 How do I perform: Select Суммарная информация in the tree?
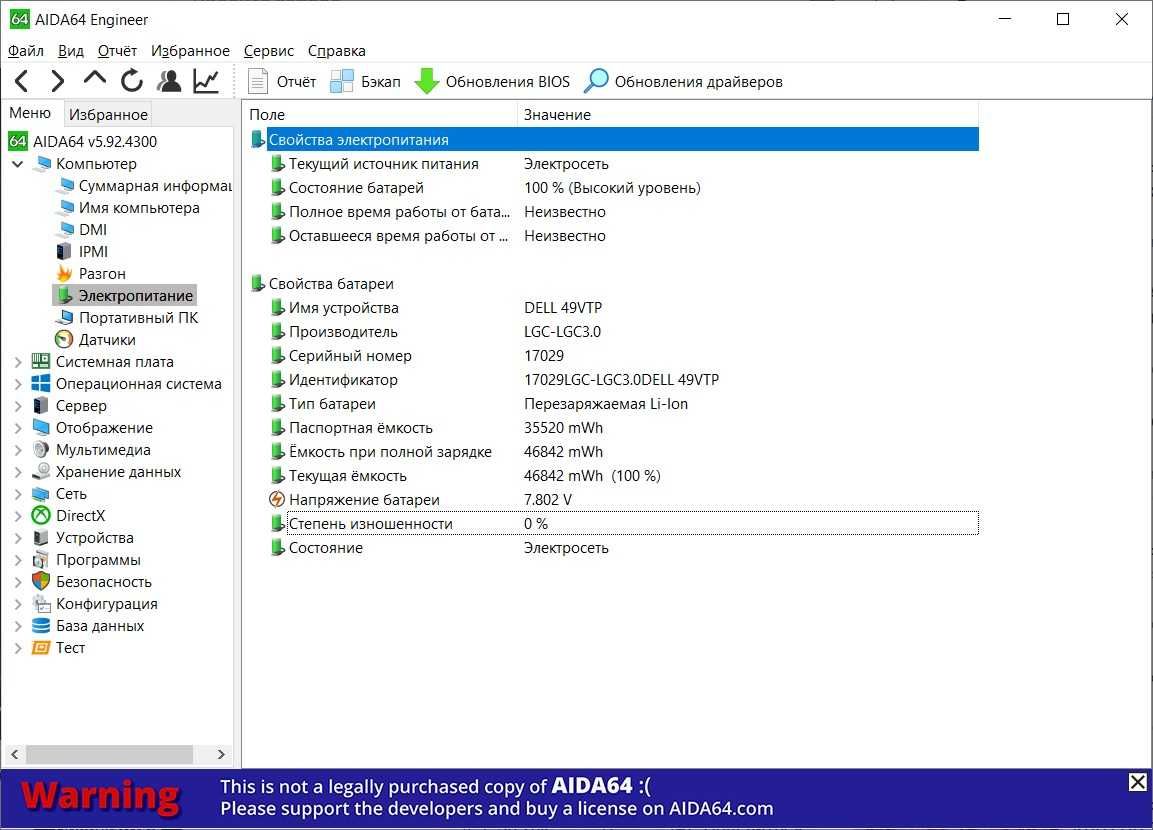pyautogui.click(x=146, y=186)
